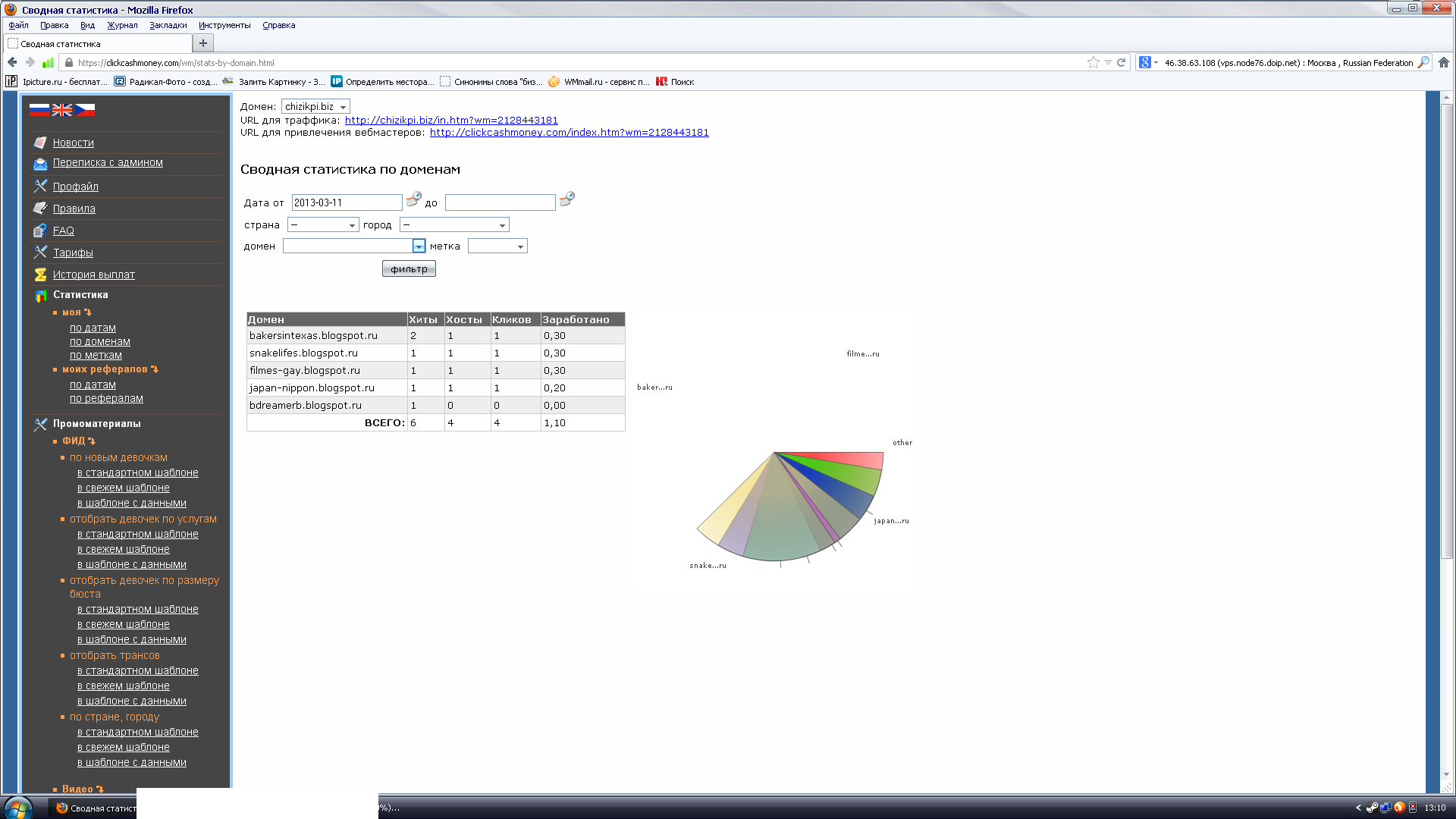Open the Закладки menu
The image size is (1456, 819).
(168, 25)
